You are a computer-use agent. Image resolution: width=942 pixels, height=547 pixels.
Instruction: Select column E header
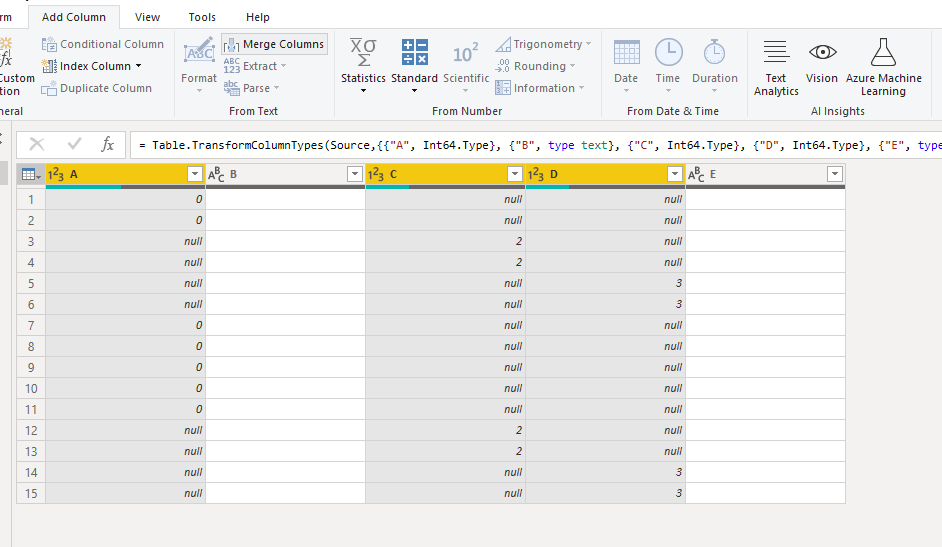765,174
